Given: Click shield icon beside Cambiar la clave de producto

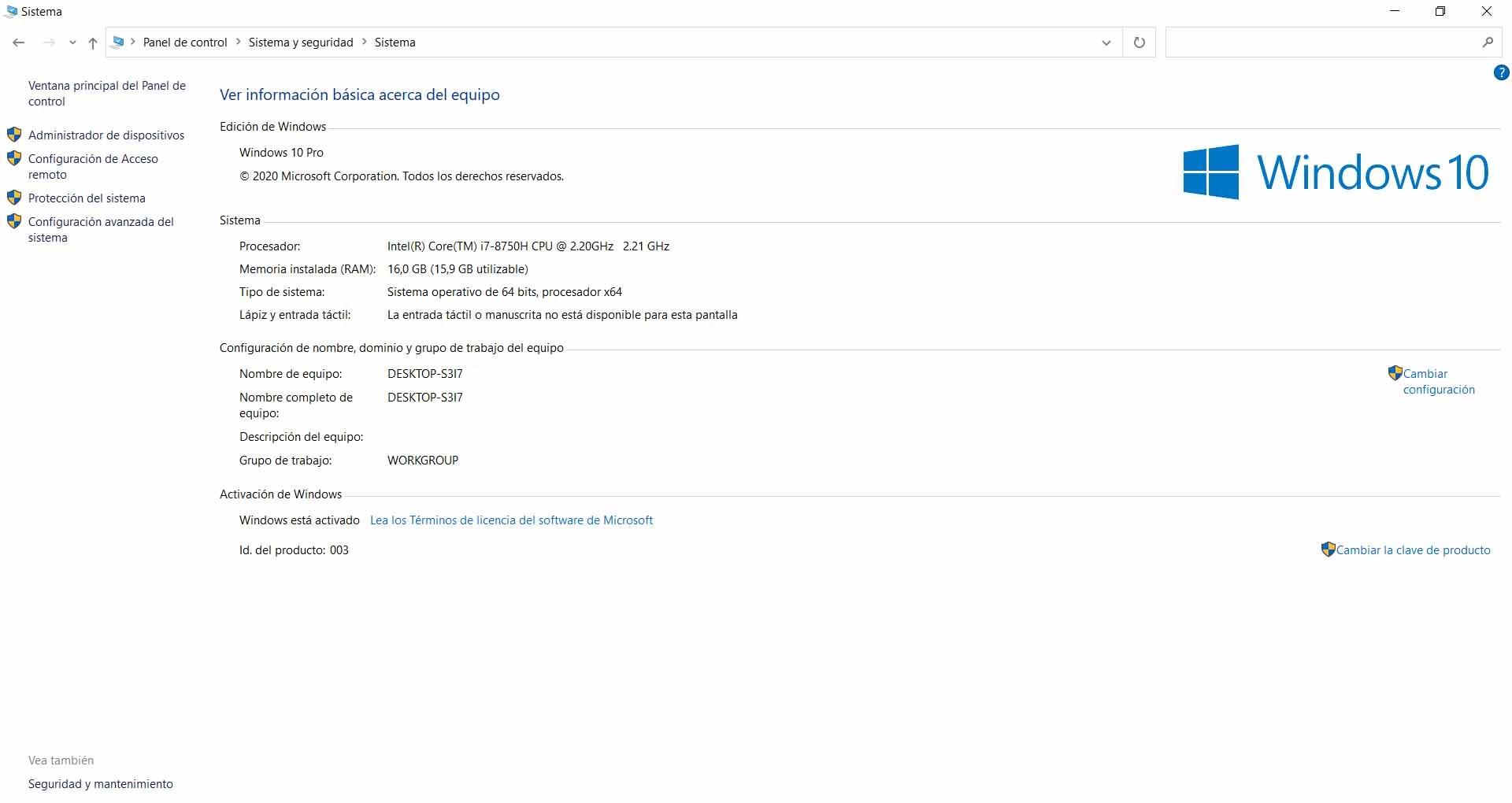Looking at the screenshot, I should coord(1329,550).
